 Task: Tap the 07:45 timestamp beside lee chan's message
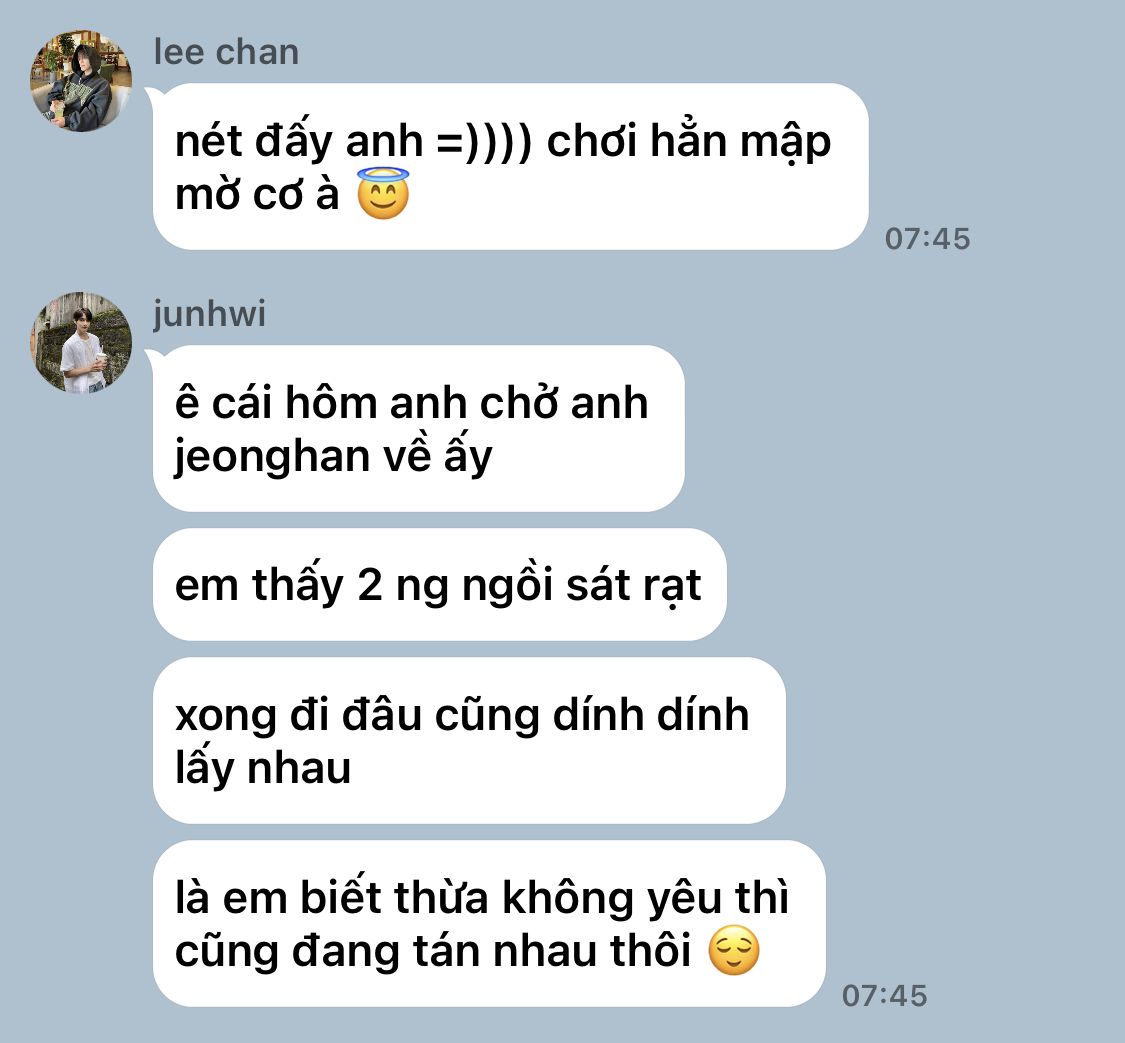927,239
